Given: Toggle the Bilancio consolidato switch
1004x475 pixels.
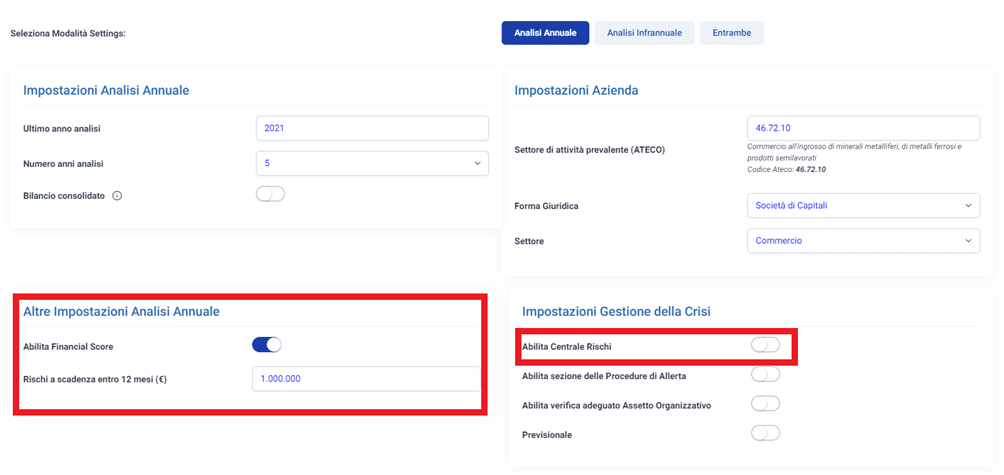Looking at the screenshot, I should point(270,195).
